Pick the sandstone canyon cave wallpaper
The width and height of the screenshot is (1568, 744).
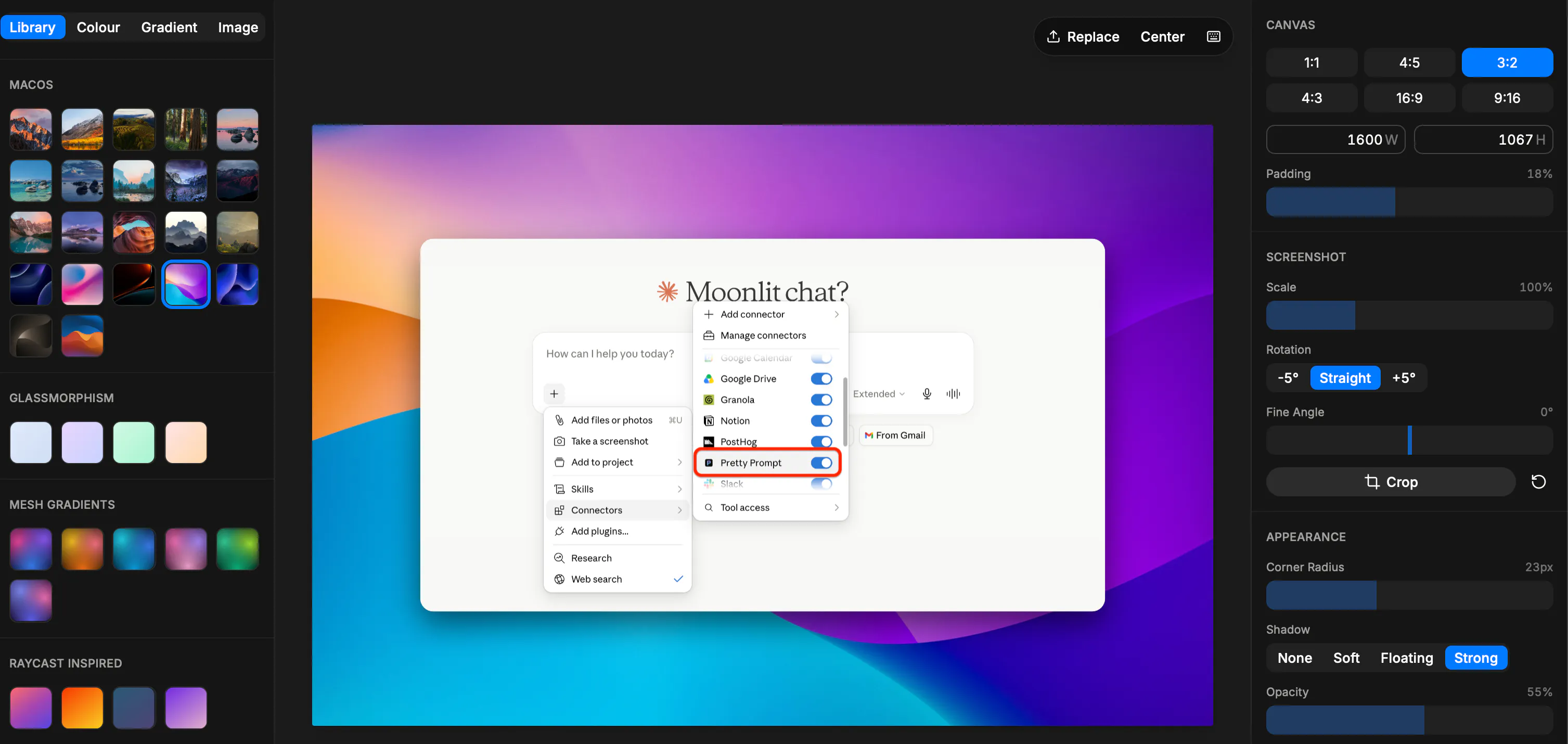click(134, 232)
